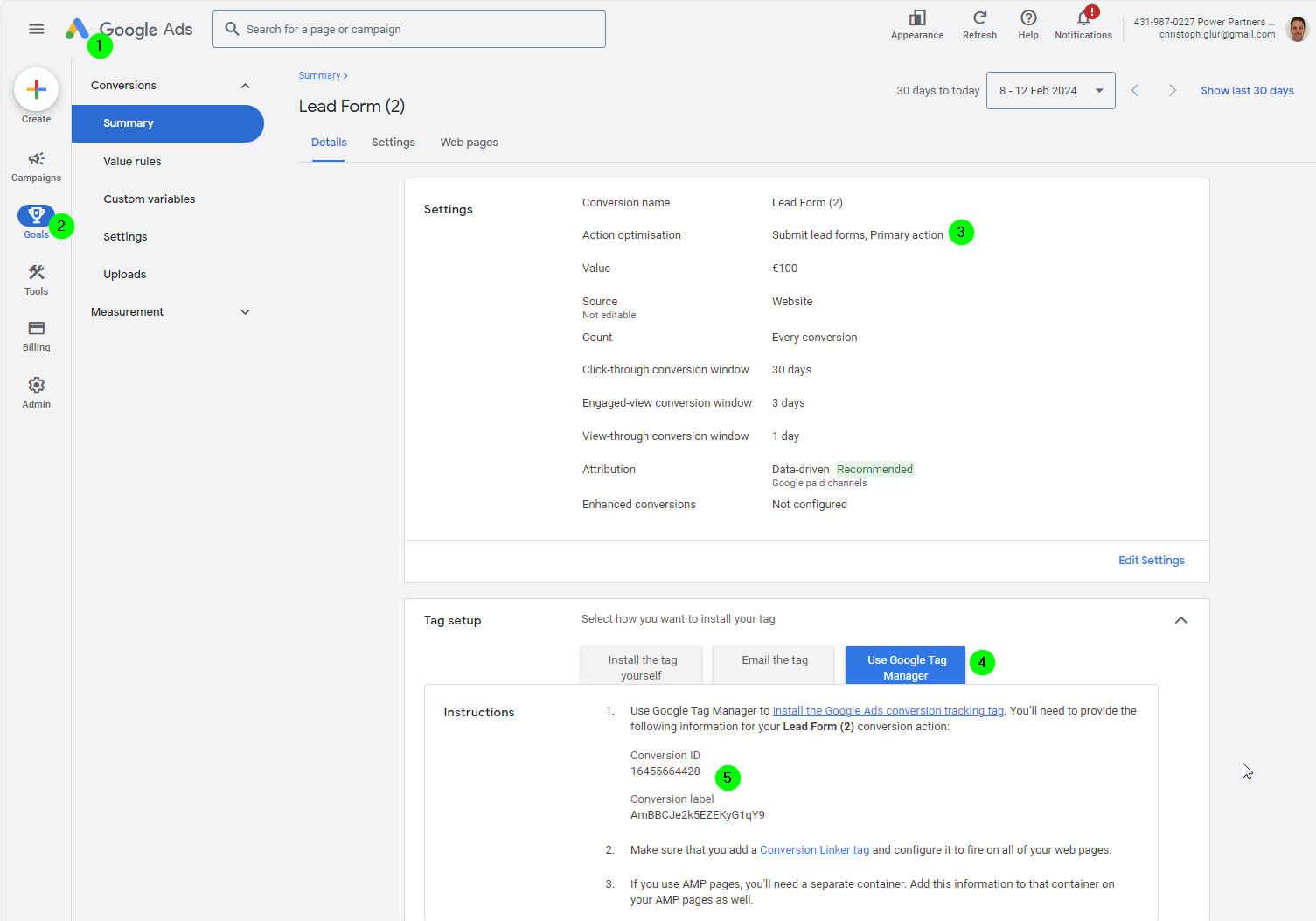Click the Create plus button

coord(36,89)
